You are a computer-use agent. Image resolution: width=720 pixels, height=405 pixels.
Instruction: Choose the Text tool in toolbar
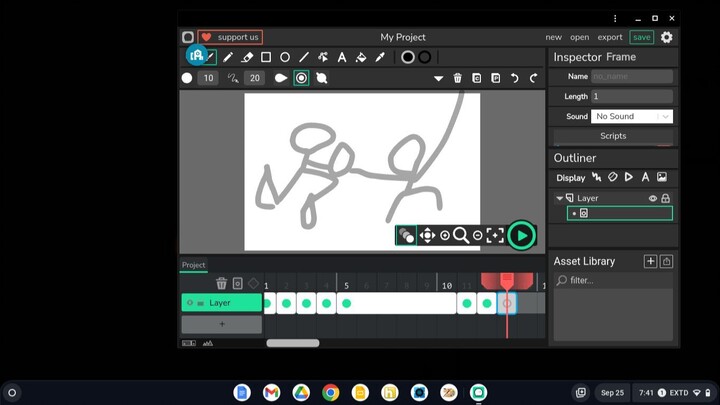pyautogui.click(x=342, y=58)
